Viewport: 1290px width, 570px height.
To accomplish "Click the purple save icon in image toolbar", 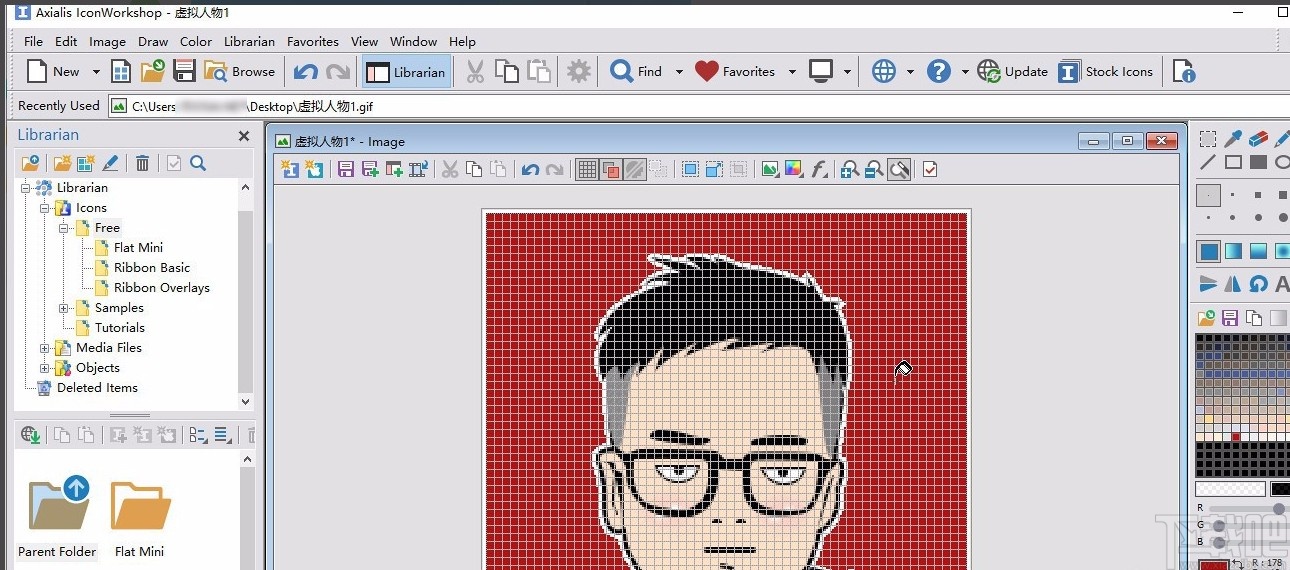I will (346, 169).
